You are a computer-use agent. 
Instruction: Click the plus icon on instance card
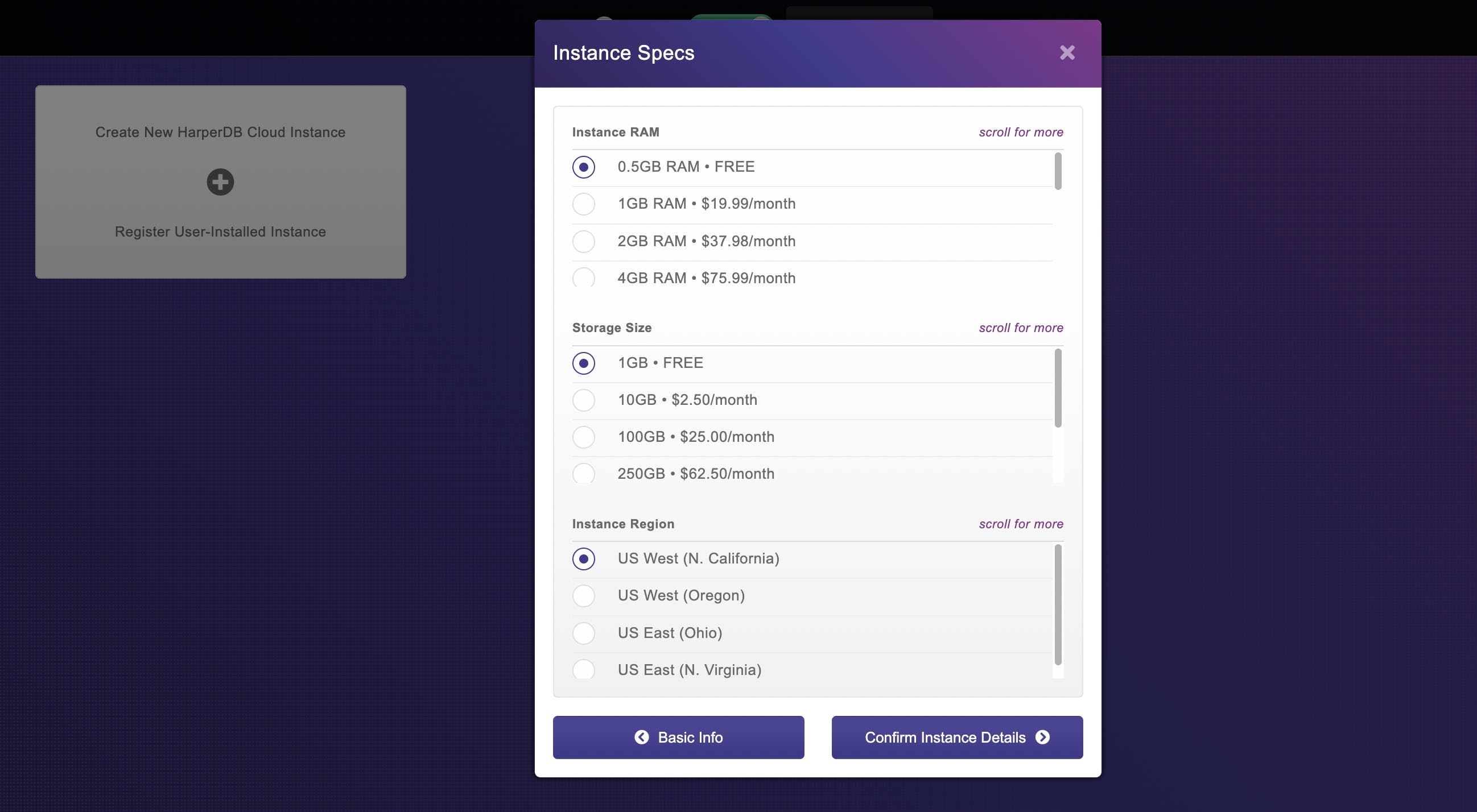pyautogui.click(x=220, y=182)
